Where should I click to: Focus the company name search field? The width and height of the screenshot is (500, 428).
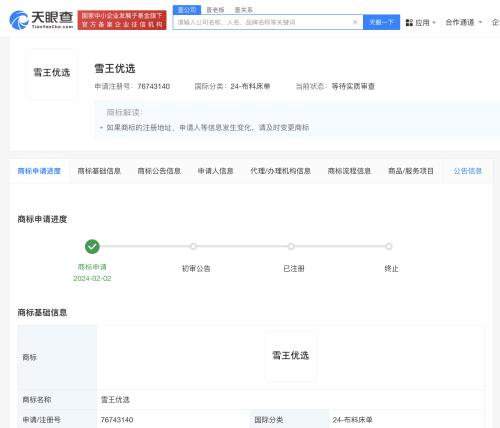[263, 22]
